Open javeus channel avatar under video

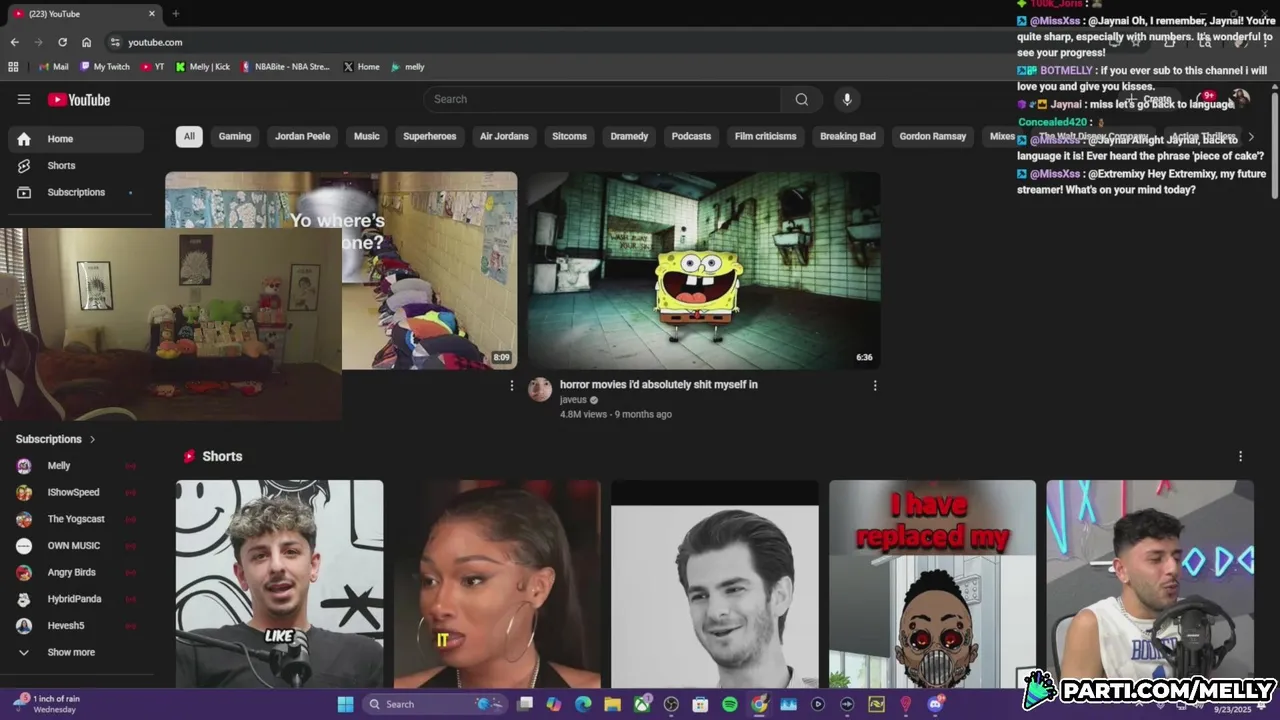[540, 390]
